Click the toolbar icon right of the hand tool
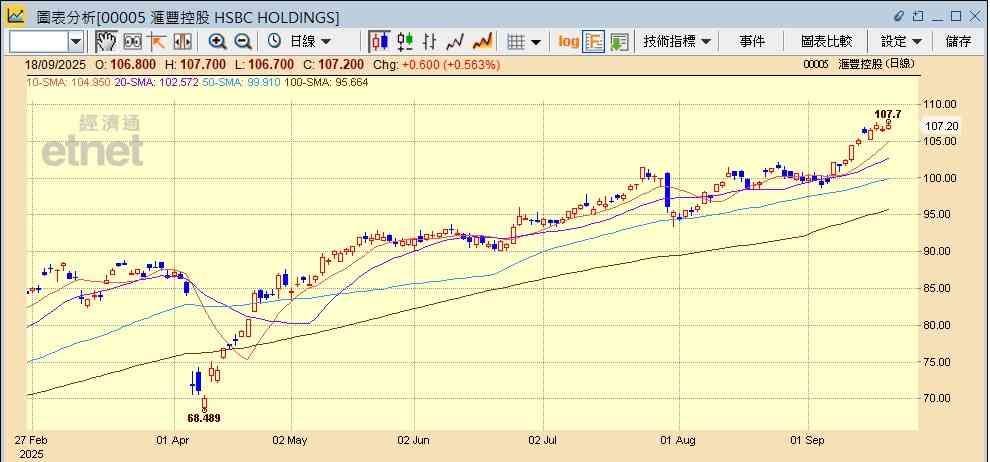990x462 pixels. tap(133, 42)
